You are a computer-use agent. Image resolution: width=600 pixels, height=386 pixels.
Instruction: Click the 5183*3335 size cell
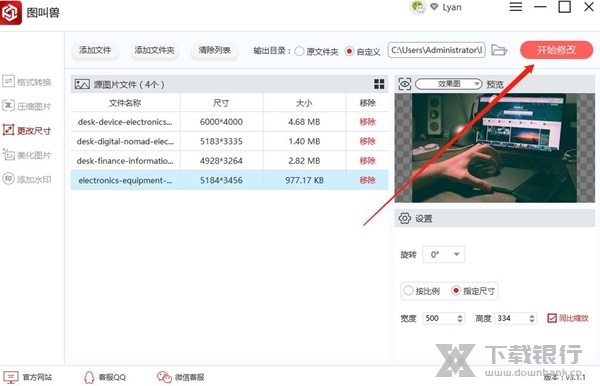221,142
